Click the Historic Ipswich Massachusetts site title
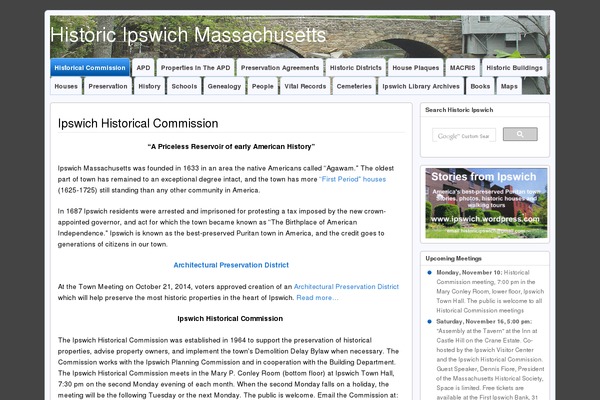The image size is (600, 400). click(x=188, y=35)
